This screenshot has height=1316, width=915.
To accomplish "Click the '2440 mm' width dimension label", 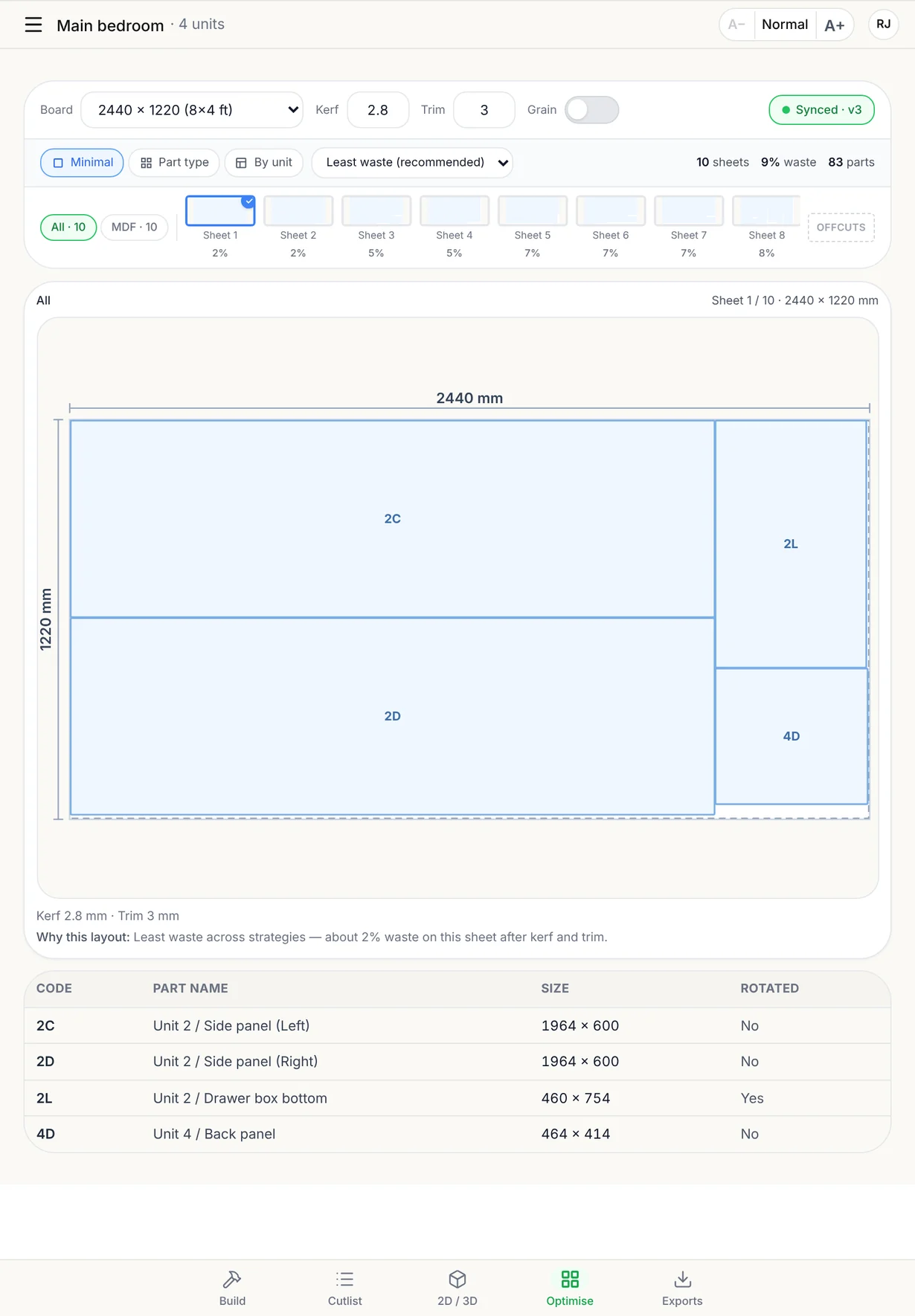I will (469, 398).
